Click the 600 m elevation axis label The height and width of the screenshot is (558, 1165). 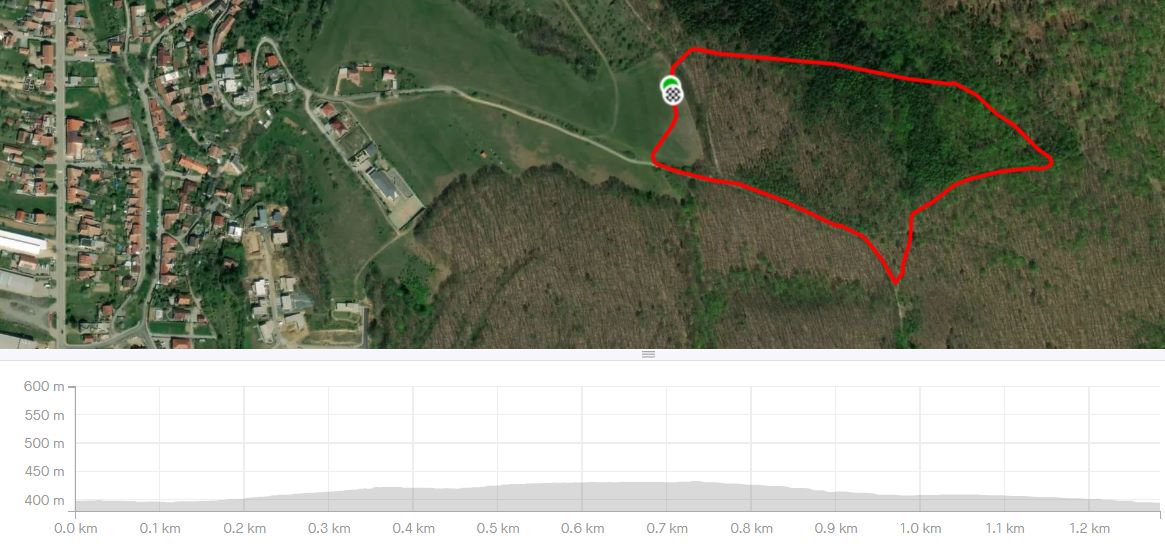[45, 386]
